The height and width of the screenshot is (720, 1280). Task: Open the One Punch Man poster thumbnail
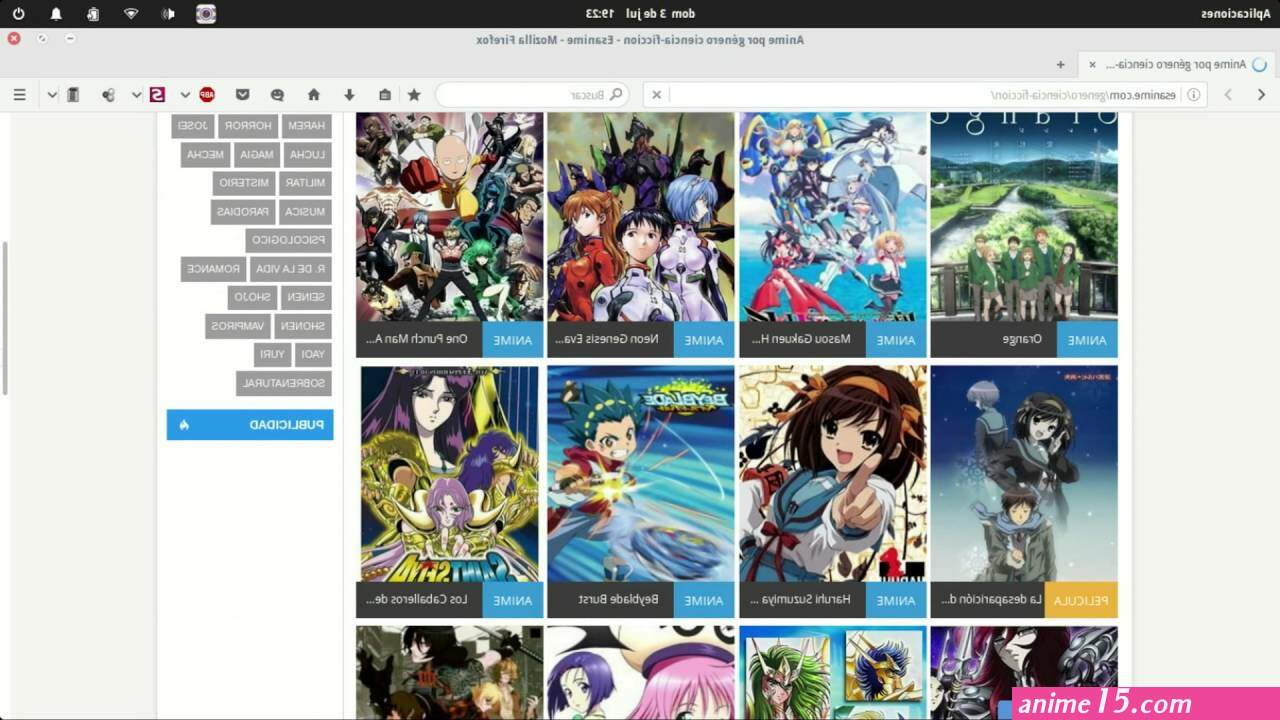coord(450,217)
